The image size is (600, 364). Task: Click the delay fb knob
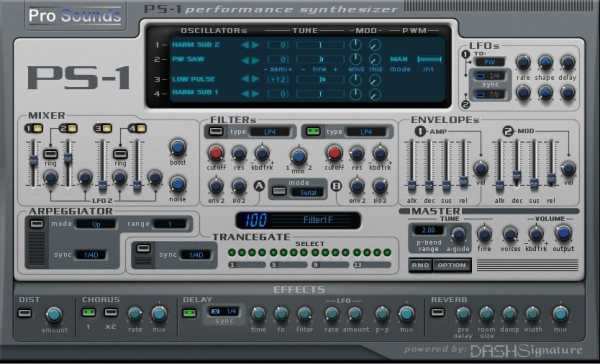click(x=281, y=314)
